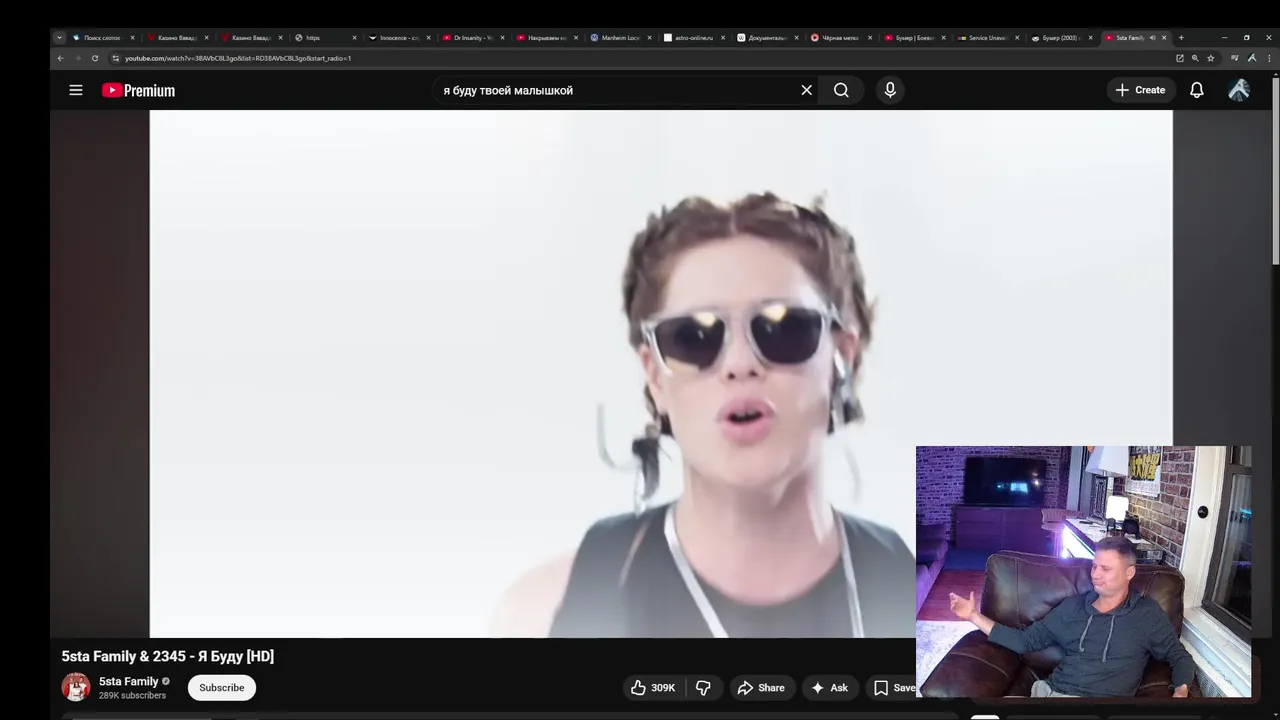Switch to the Чёрная метка tab

click(x=840, y=38)
